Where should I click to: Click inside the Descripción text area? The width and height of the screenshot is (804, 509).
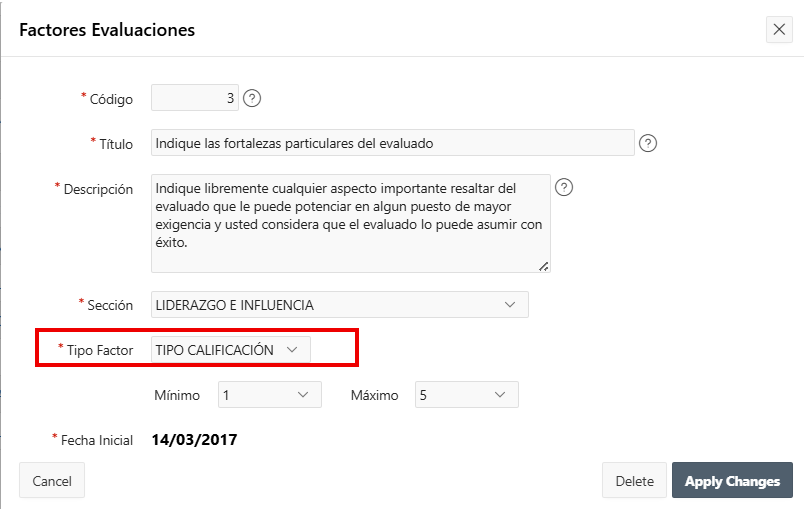(x=350, y=223)
